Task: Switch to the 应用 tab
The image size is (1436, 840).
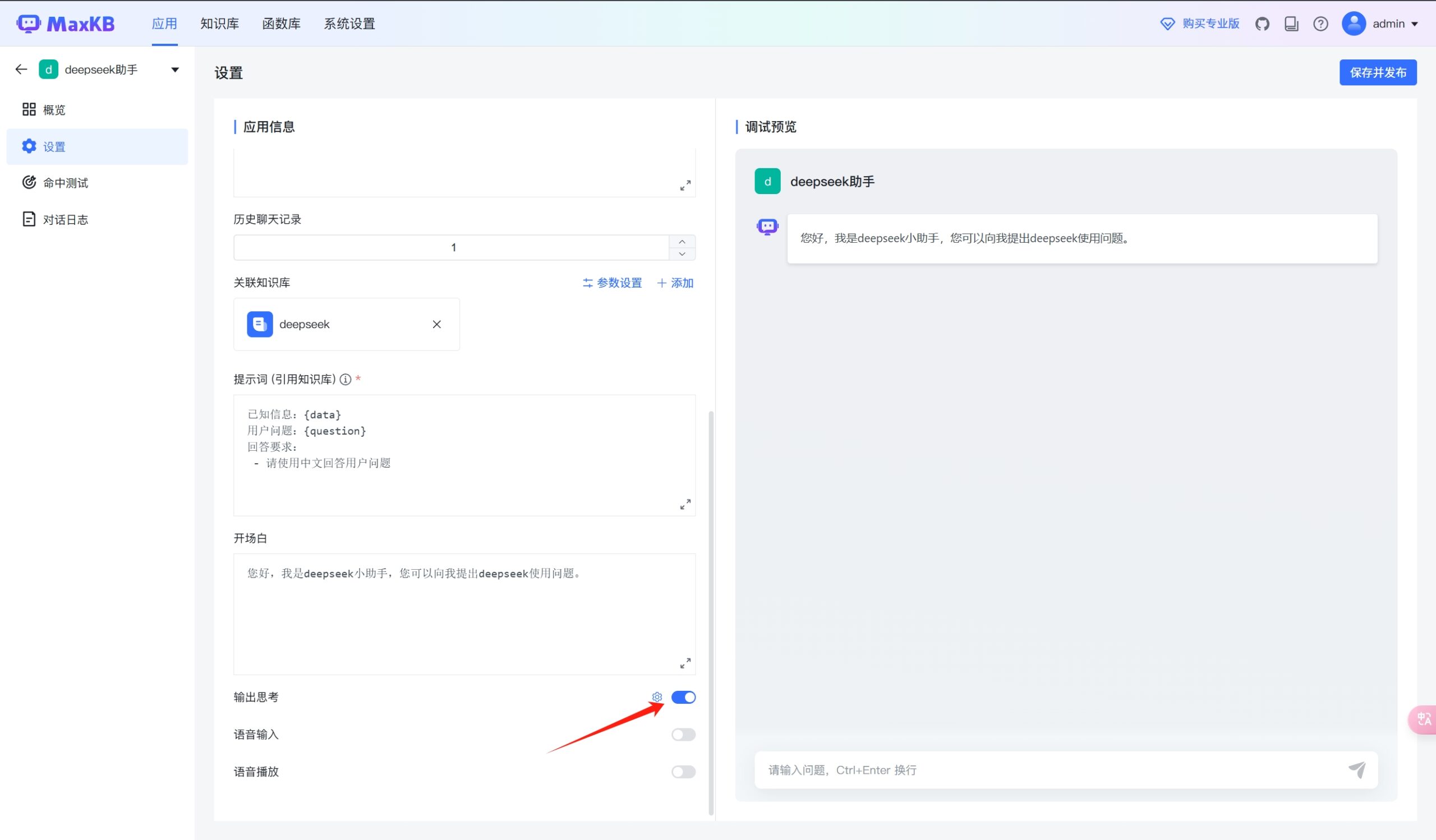Action: tap(165, 24)
